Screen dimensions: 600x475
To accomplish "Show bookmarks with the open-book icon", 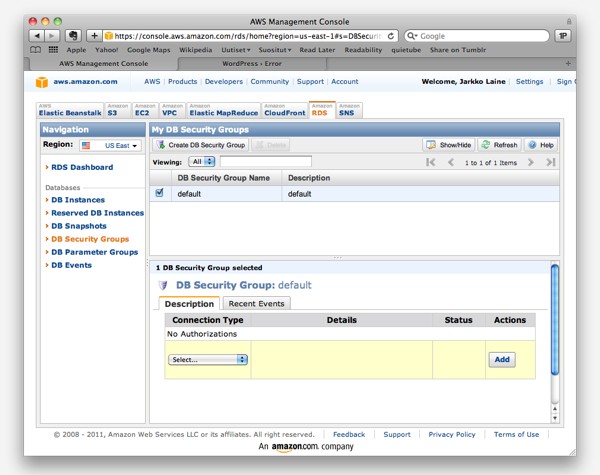I will (x=36, y=50).
